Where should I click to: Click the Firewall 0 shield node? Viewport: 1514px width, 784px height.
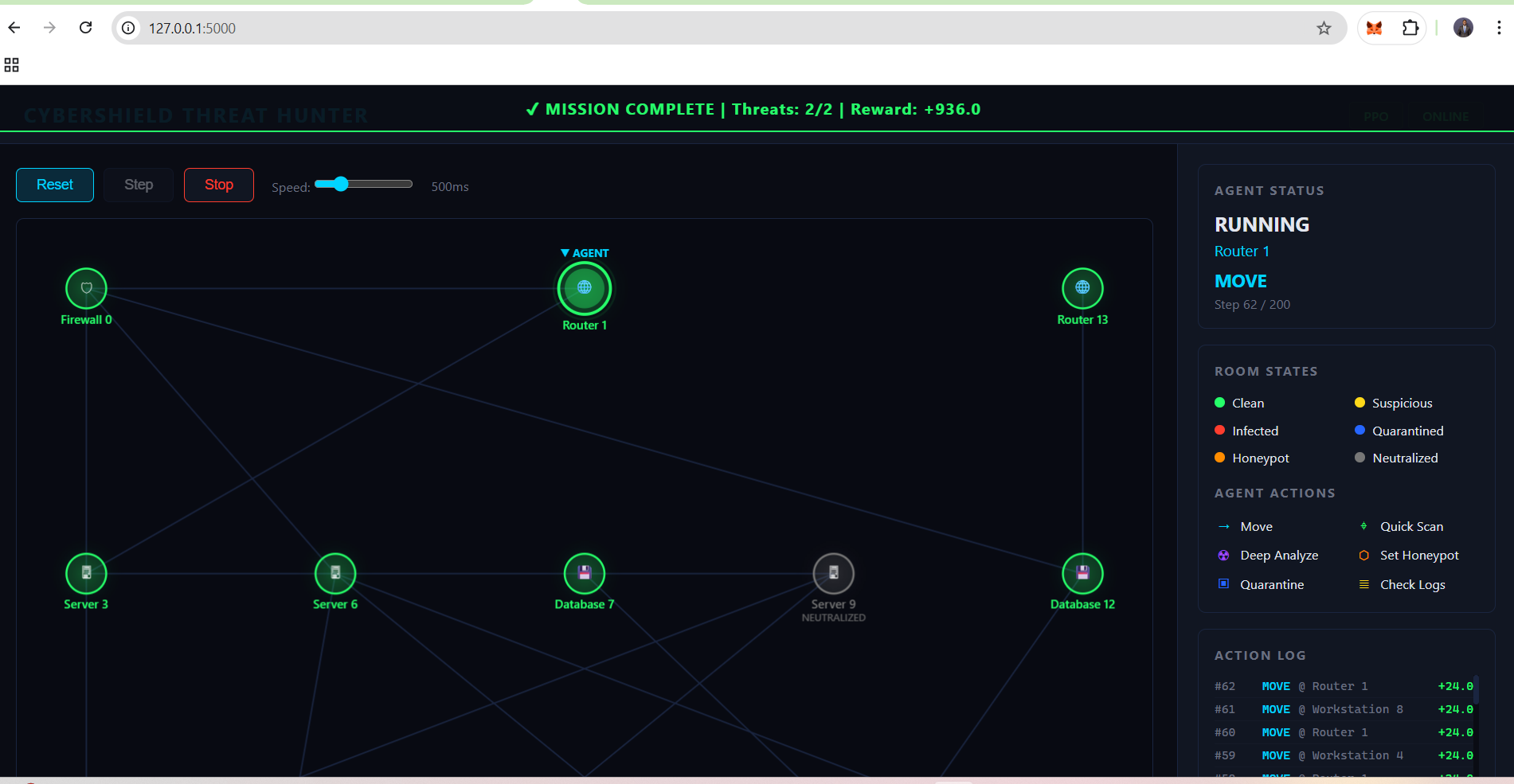coord(86,288)
